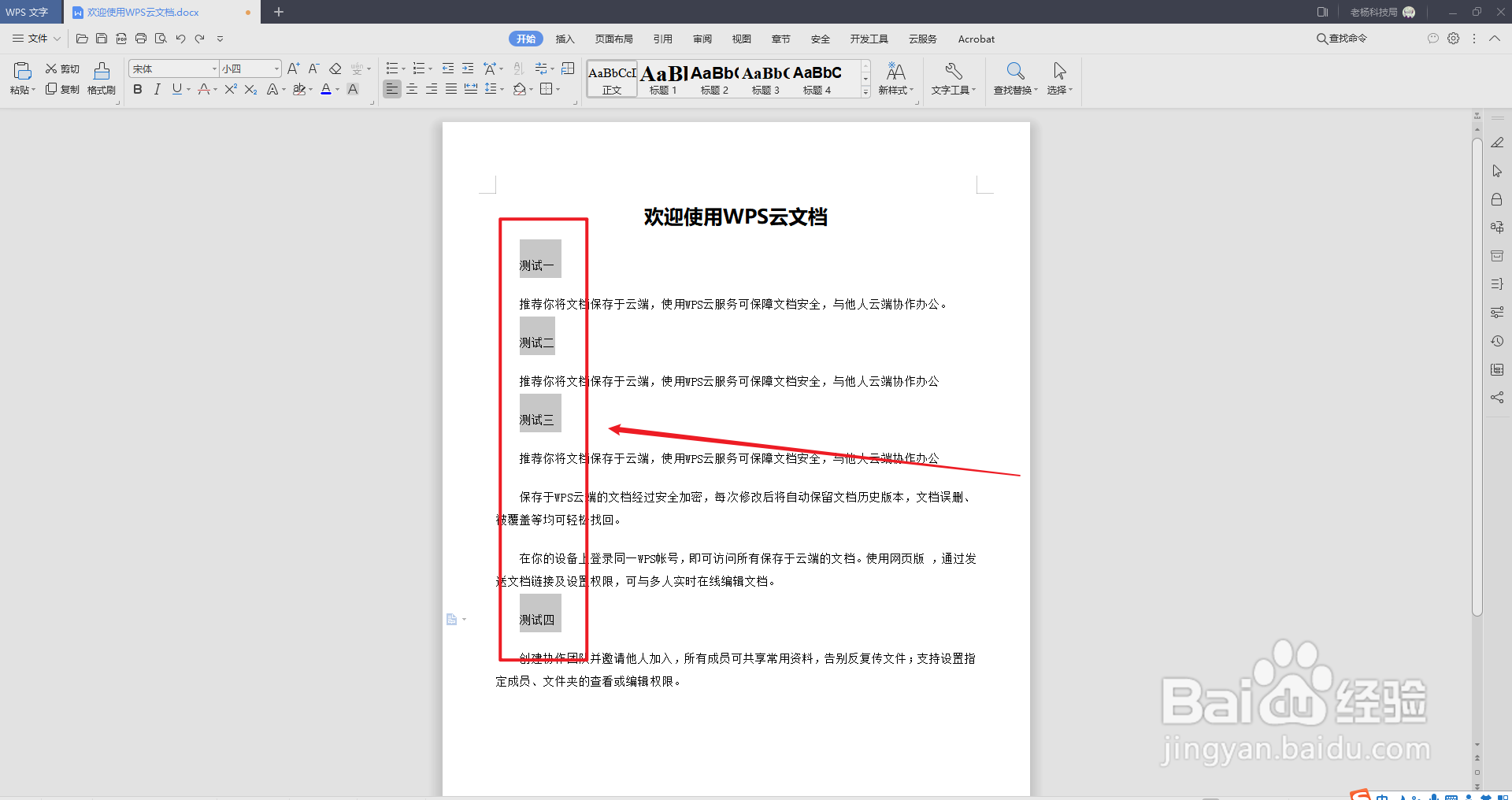This screenshot has width=1512, height=800.
Task: Open the 文件 menu dropdown
Action: pyautogui.click(x=37, y=39)
